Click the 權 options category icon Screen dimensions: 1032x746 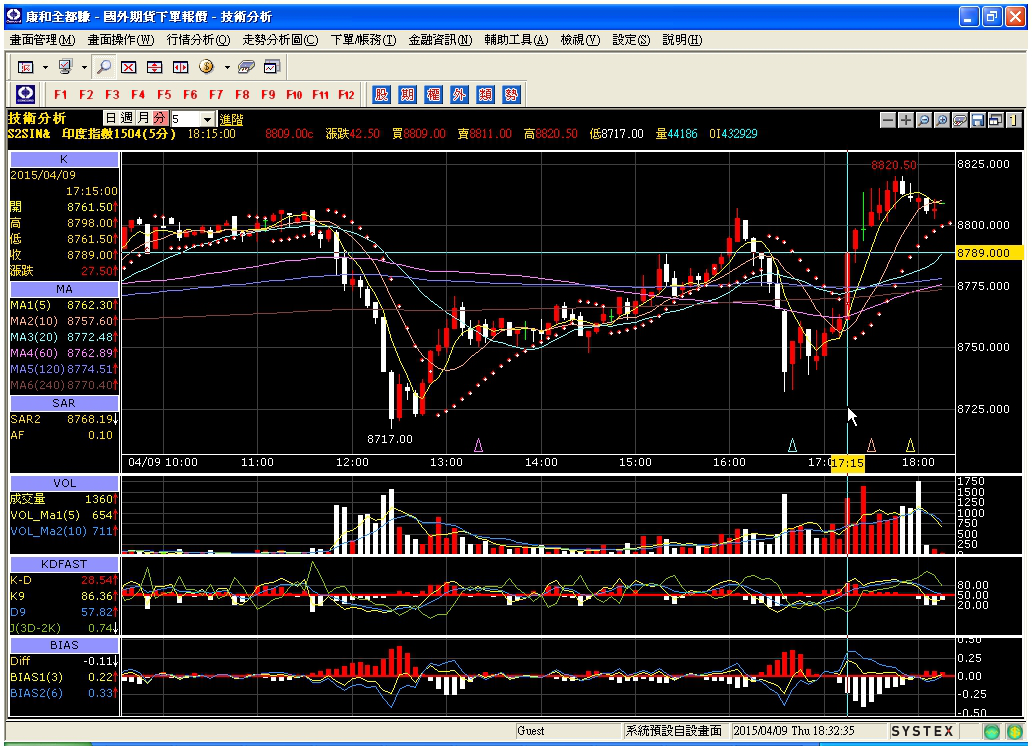(x=433, y=95)
